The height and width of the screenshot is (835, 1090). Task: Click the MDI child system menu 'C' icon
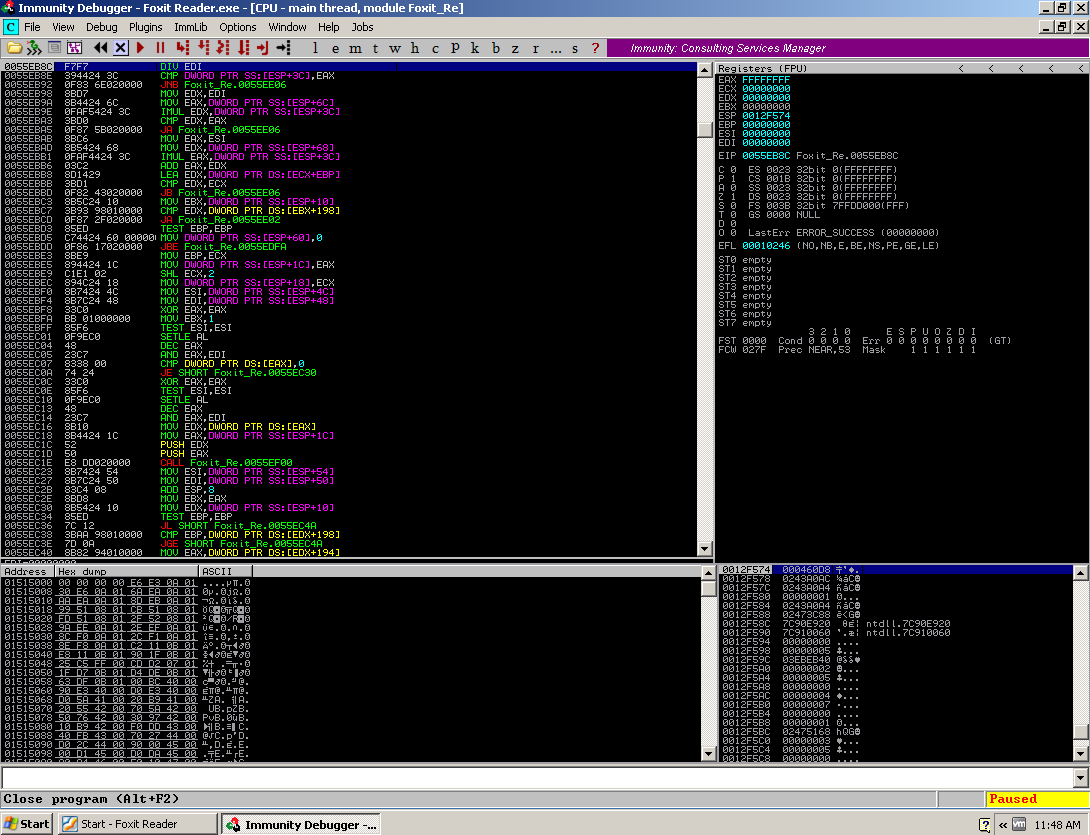point(10,27)
